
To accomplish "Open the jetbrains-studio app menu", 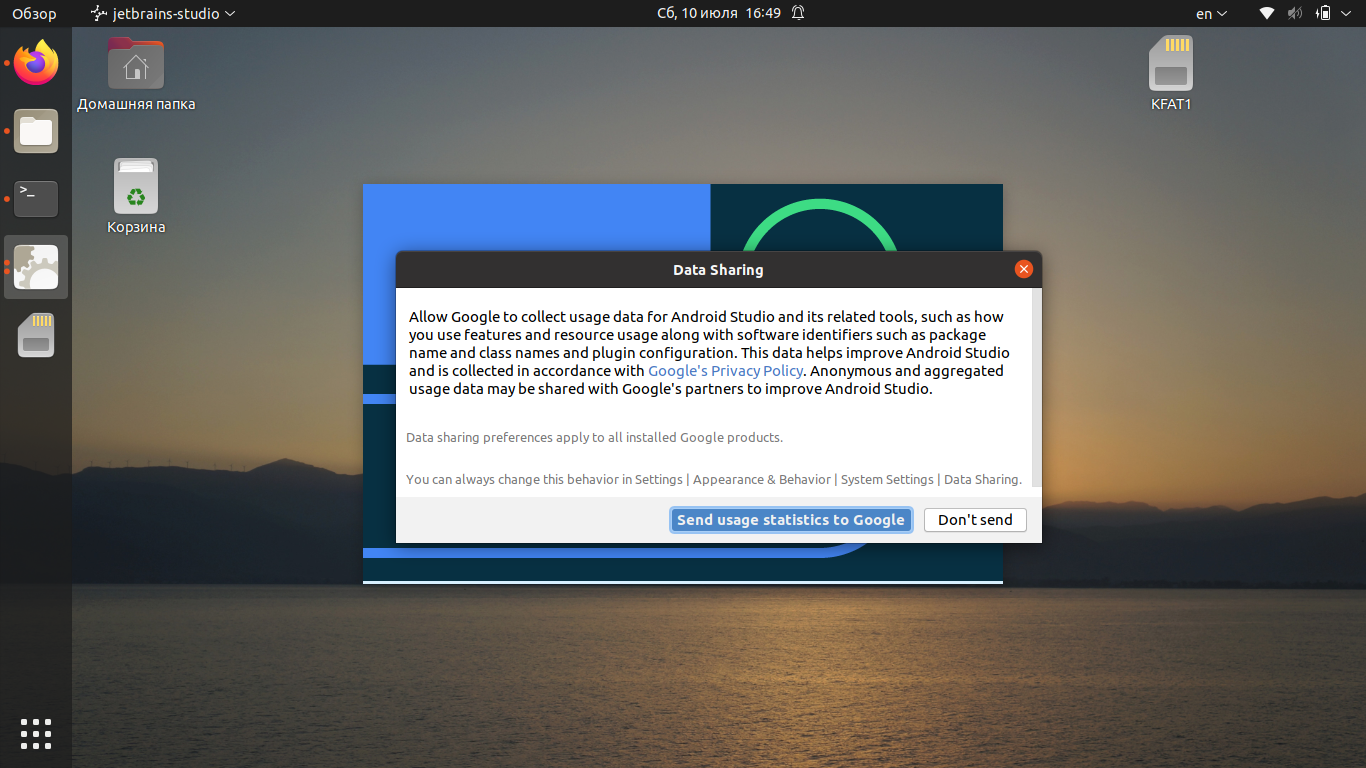I will [163, 13].
